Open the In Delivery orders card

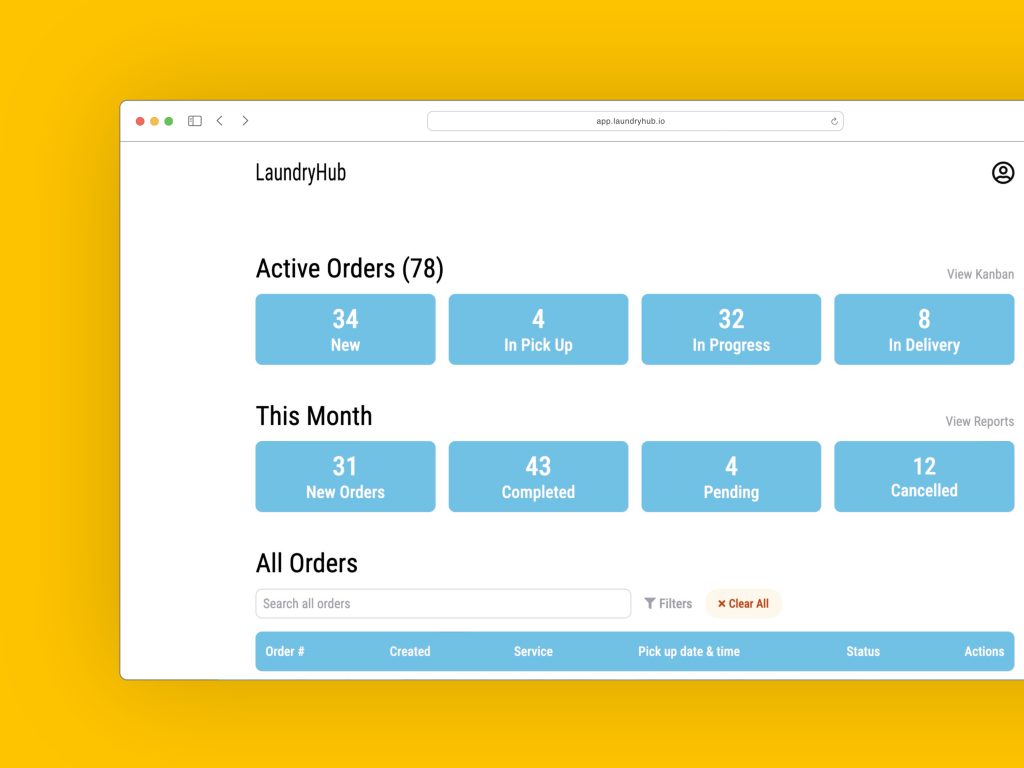(924, 329)
